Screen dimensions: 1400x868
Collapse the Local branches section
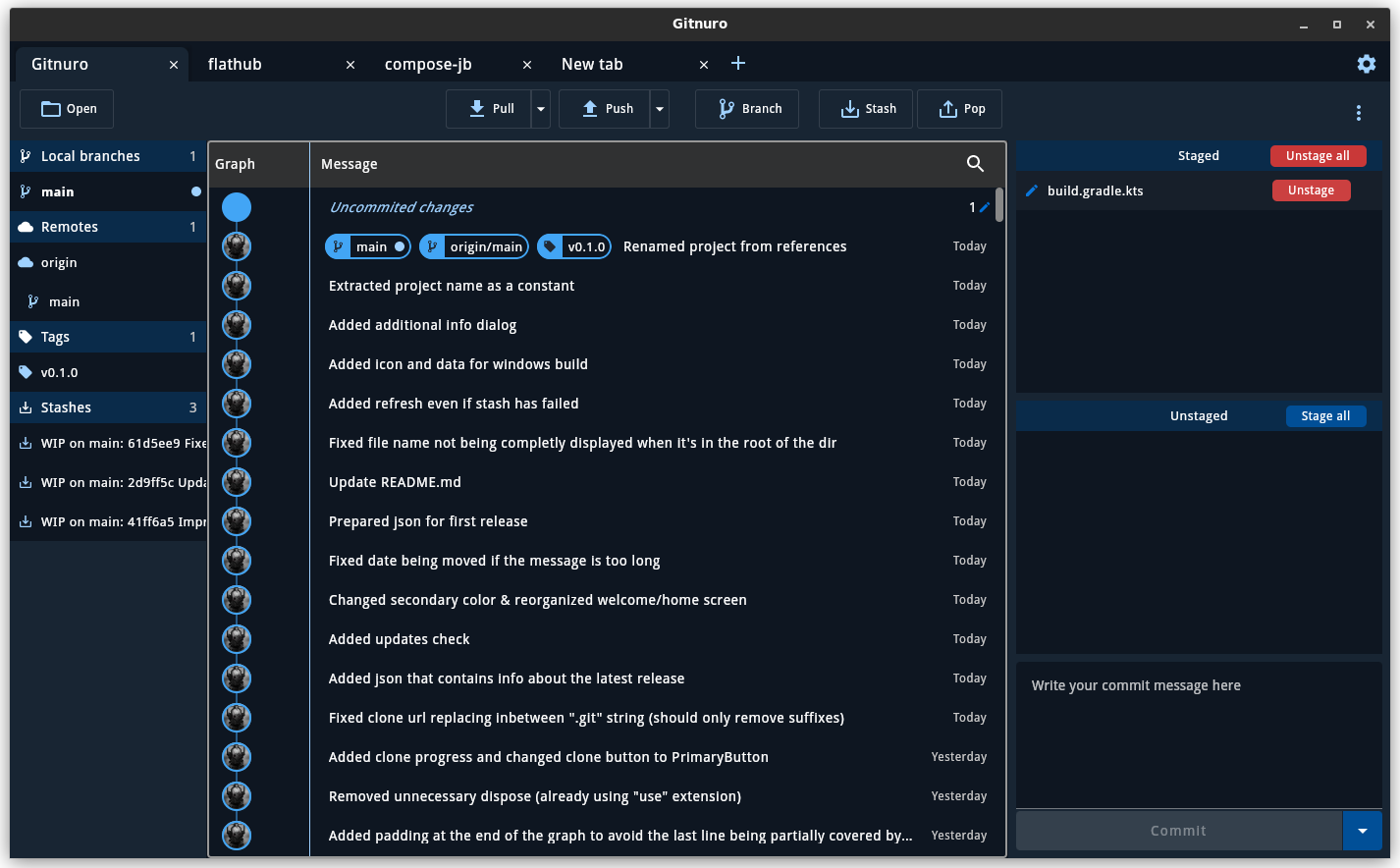[108, 156]
